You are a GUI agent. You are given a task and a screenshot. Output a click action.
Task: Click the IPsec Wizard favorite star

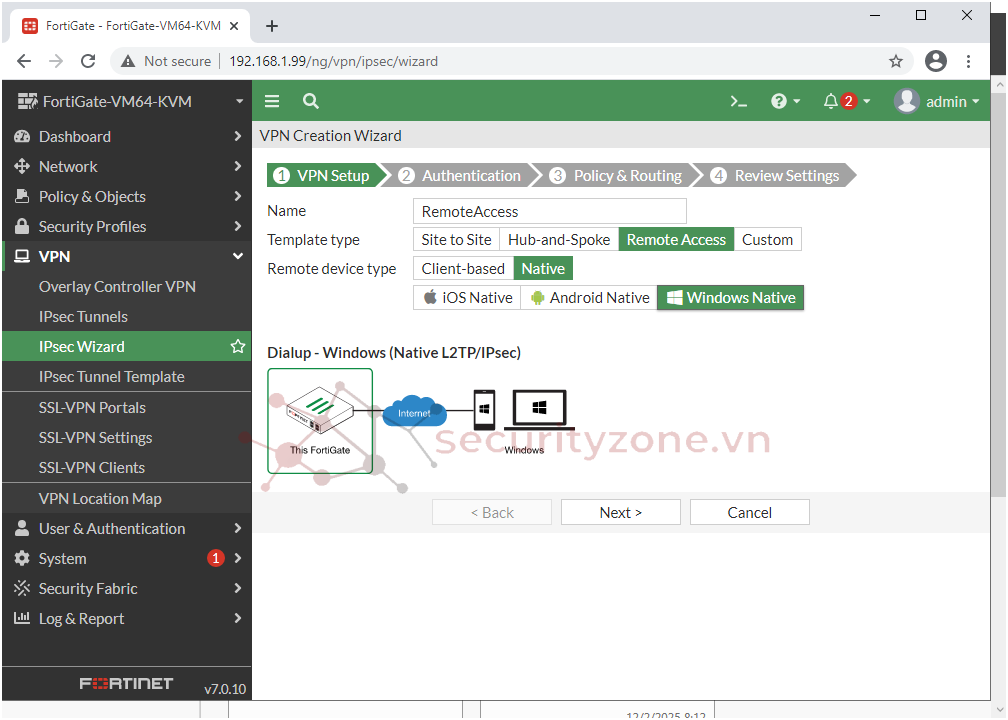(238, 347)
